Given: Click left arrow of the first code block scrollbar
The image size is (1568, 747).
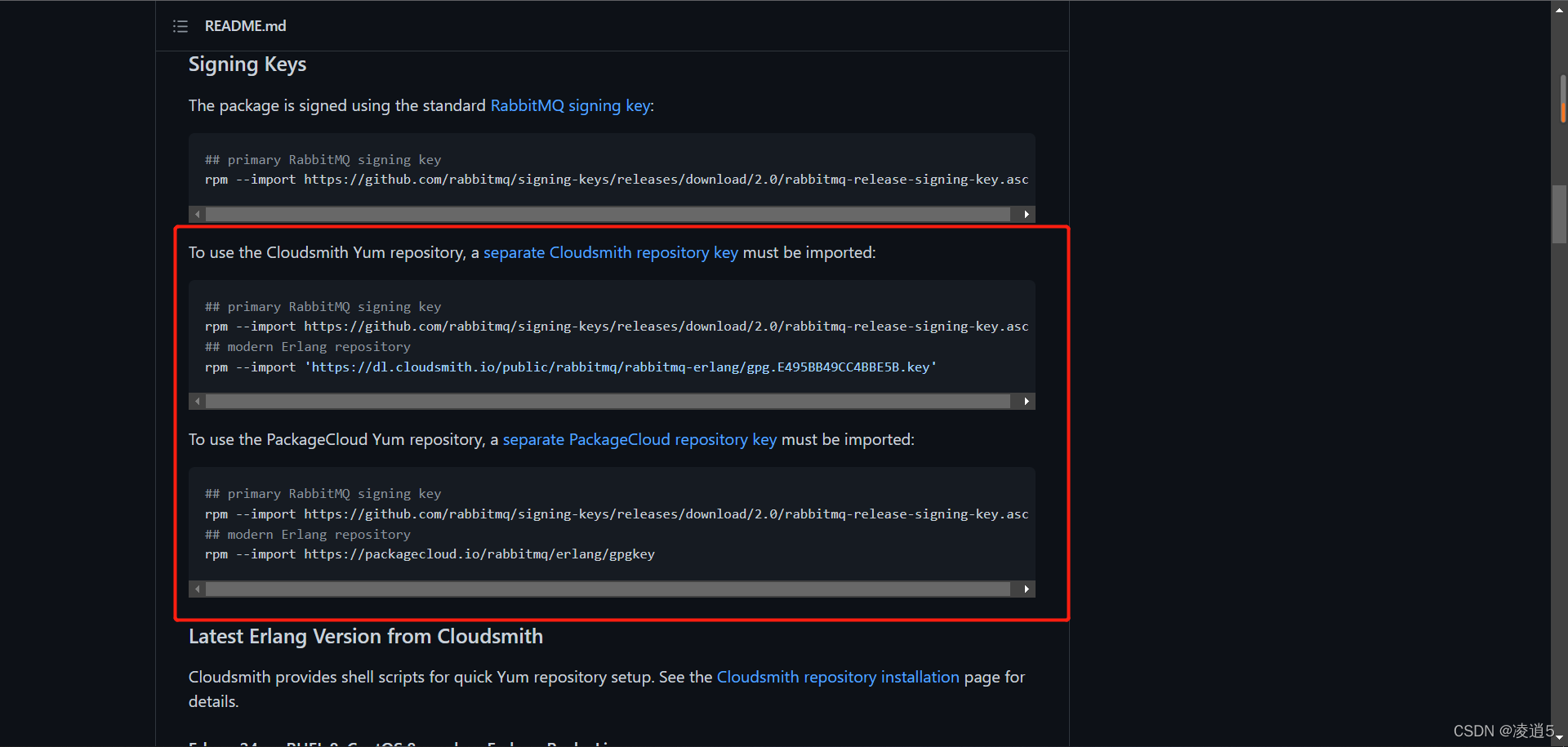Looking at the screenshot, I should click(198, 214).
